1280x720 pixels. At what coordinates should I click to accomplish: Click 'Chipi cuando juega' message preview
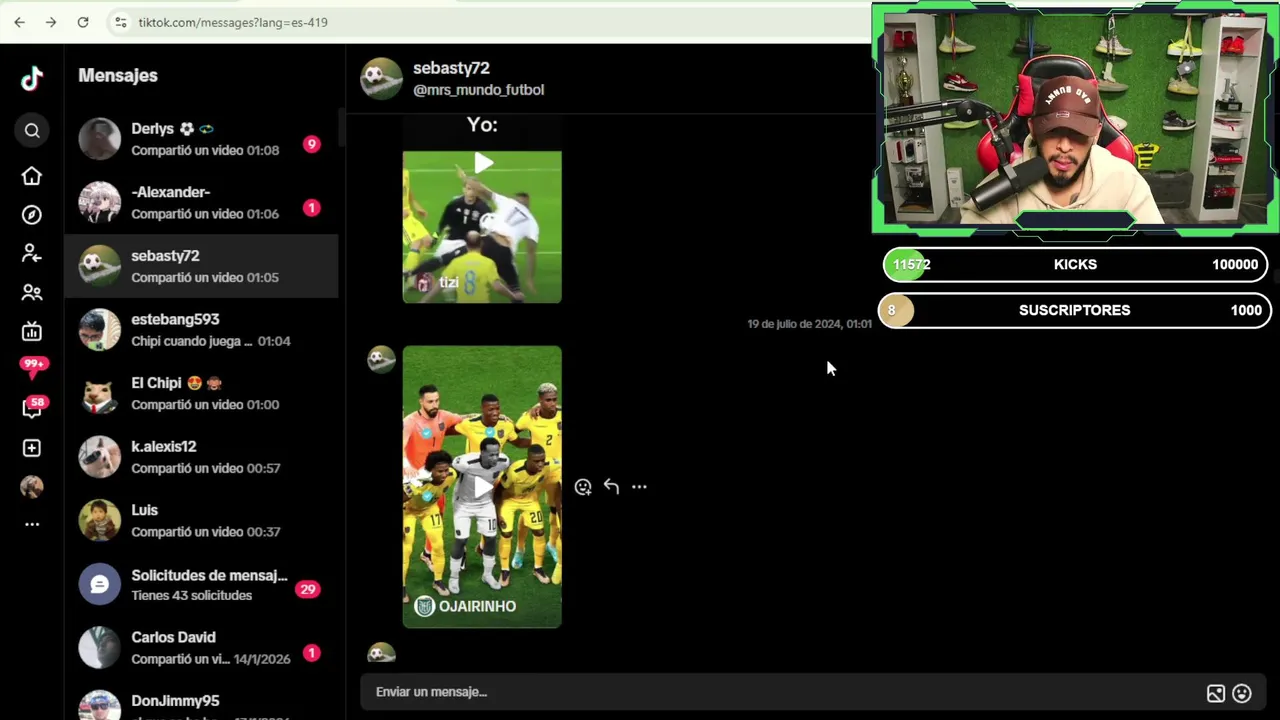192,341
